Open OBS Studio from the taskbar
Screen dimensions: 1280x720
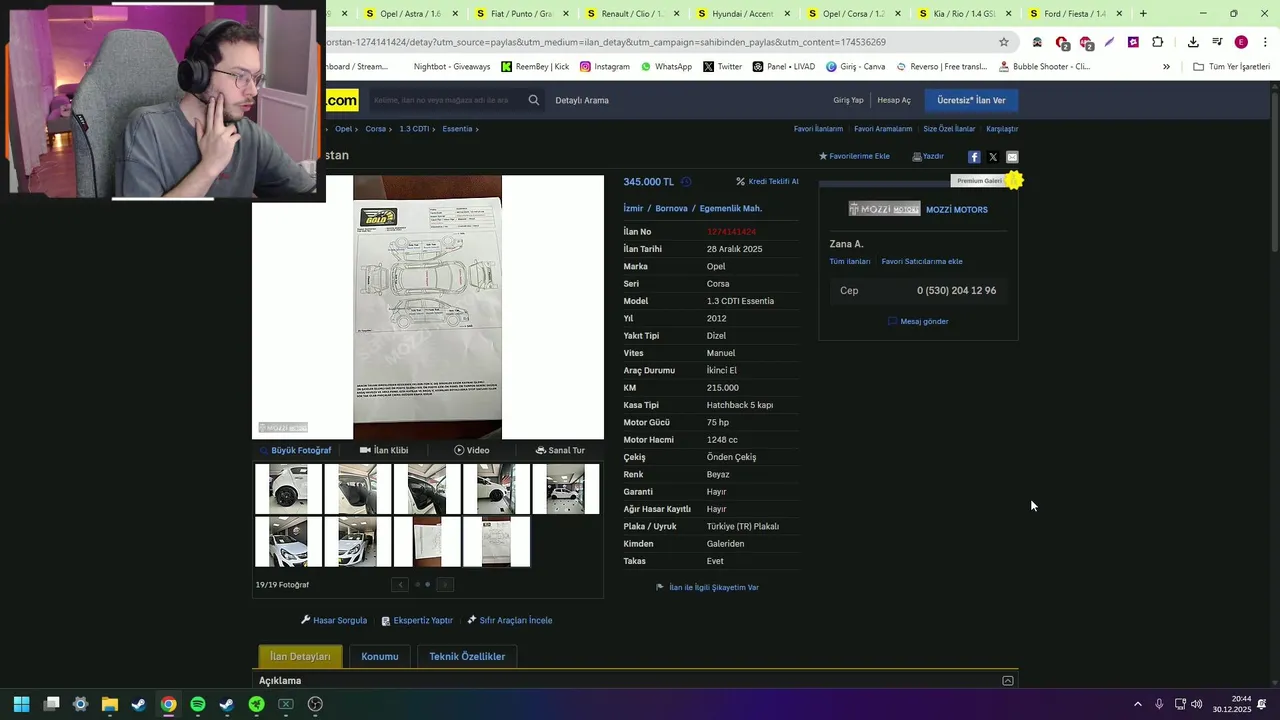coord(315,704)
